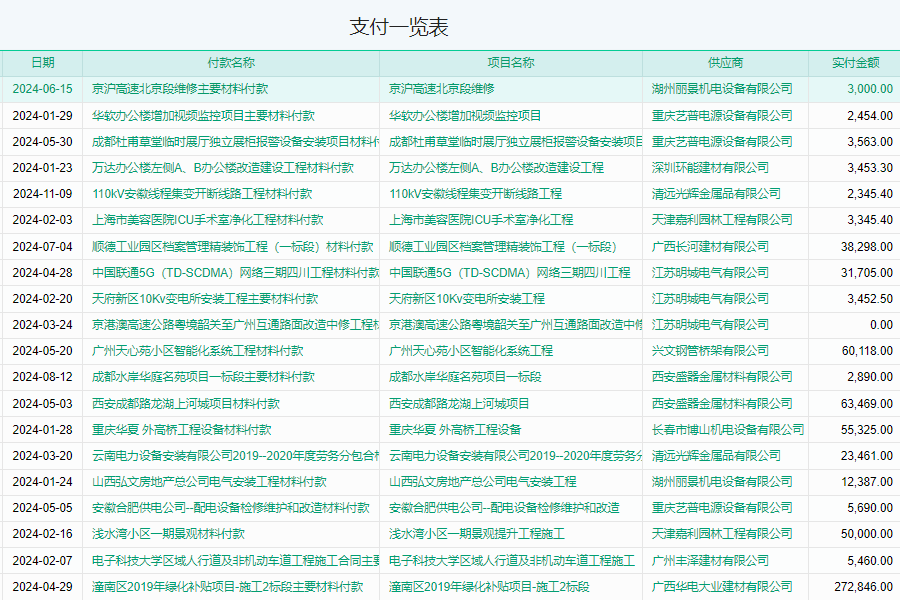Open project link 天府新区10Kv变电所安装工程
900x600 pixels.
click(x=467, y=299)
